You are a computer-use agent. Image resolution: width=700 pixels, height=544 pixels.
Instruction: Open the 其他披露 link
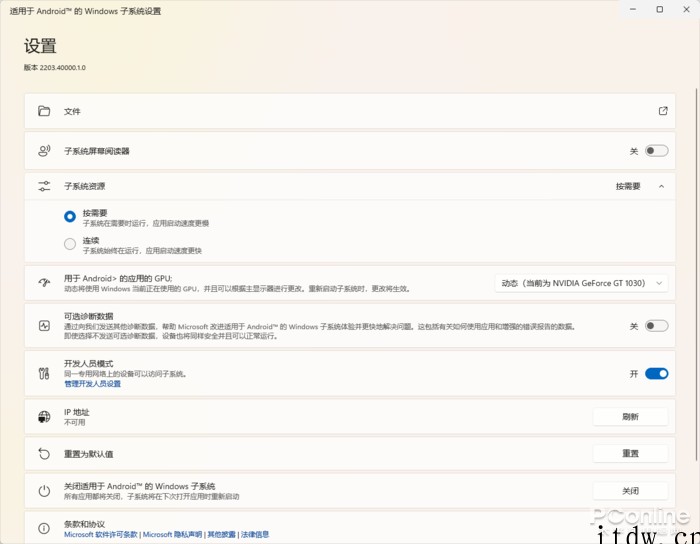[221, 534]
